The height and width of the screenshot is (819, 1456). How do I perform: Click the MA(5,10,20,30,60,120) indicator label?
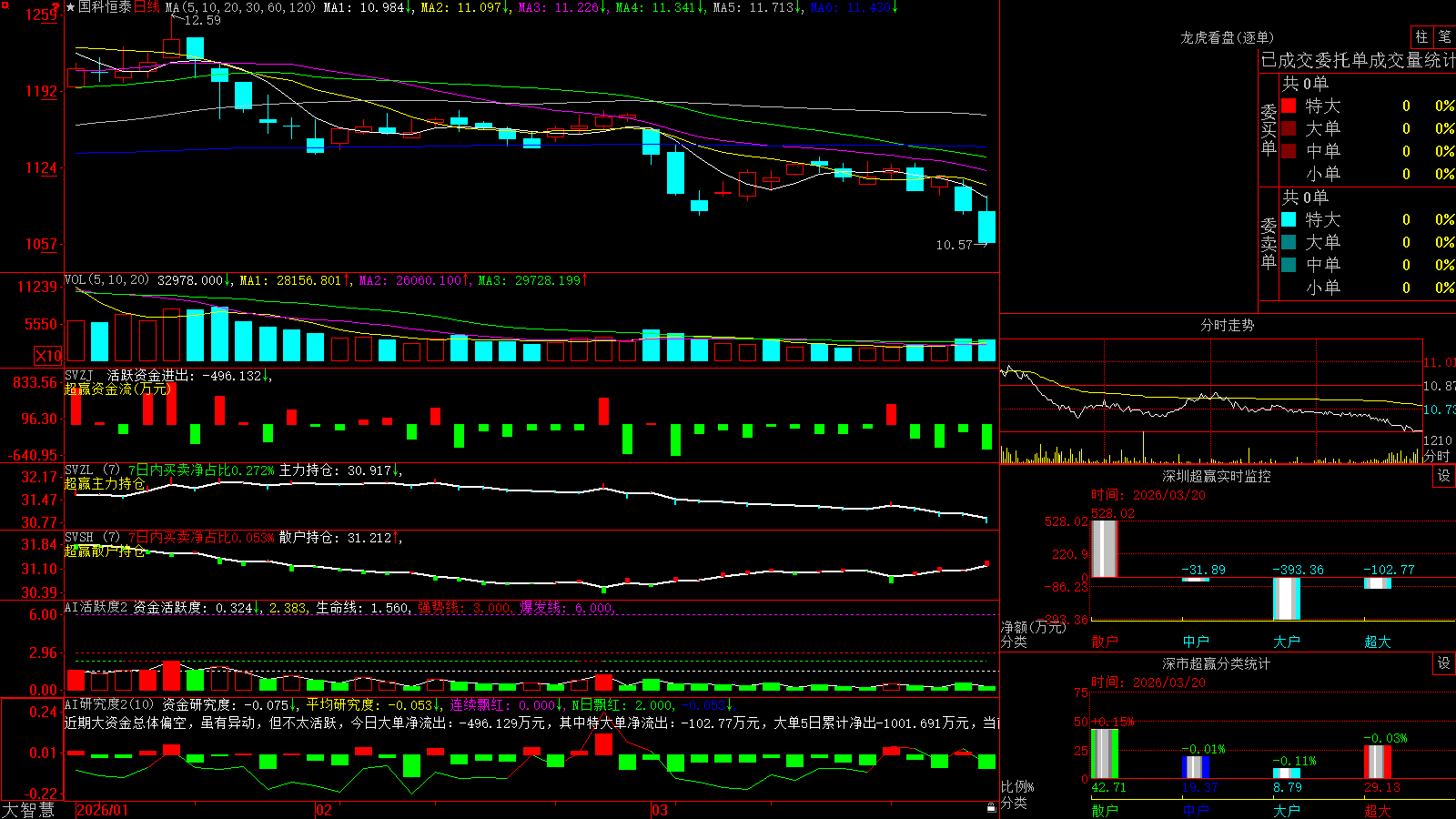240,7
